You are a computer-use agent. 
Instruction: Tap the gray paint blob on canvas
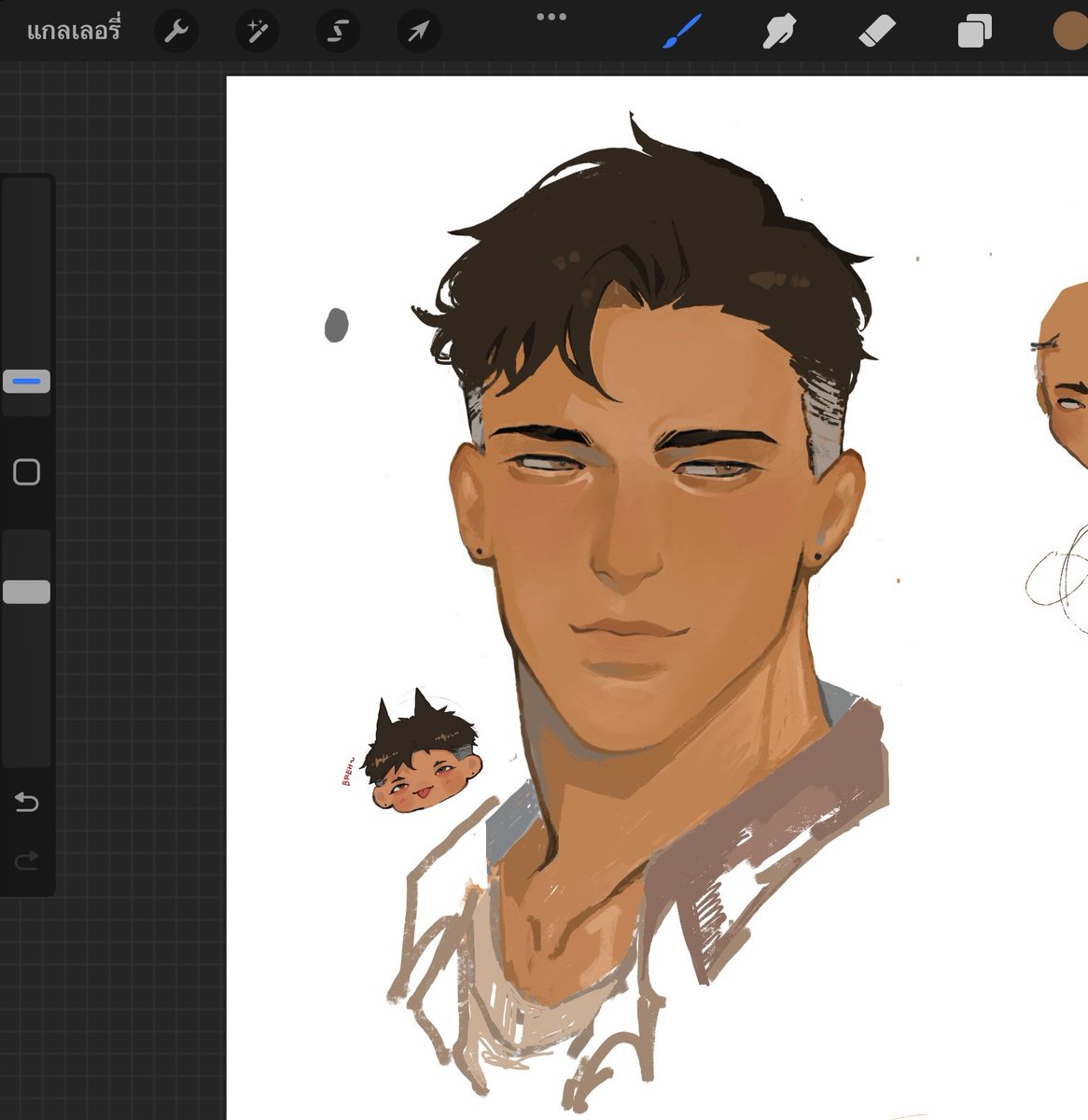pos(336,325)
